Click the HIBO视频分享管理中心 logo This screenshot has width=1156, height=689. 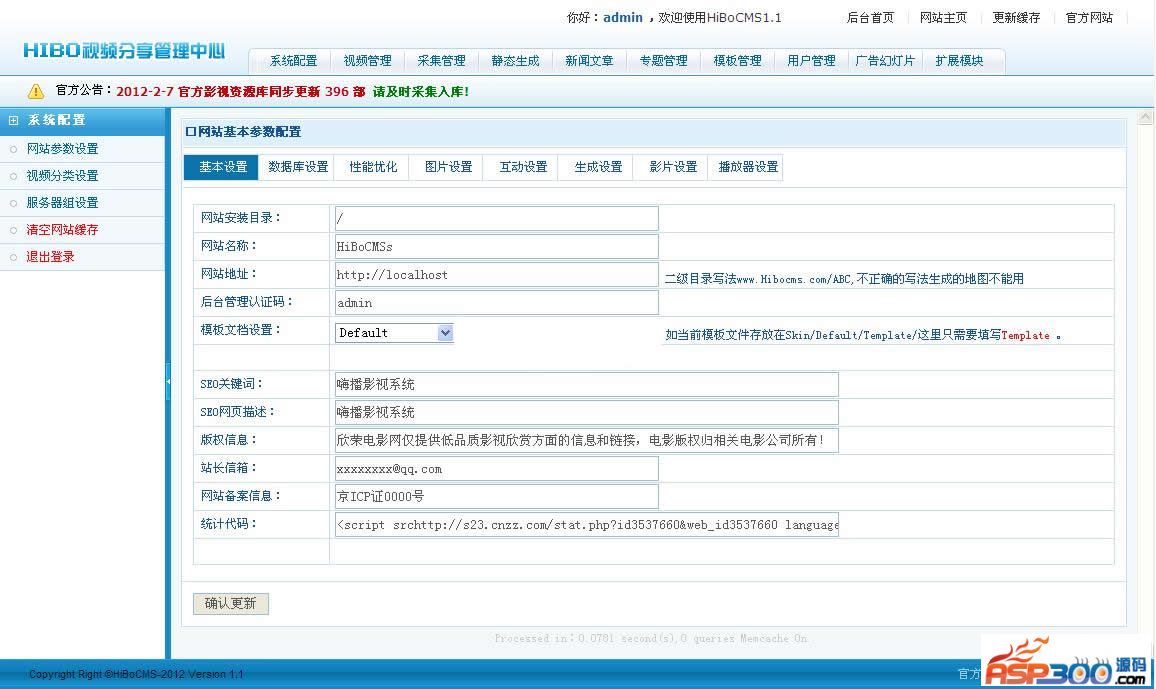click(124, 51)
